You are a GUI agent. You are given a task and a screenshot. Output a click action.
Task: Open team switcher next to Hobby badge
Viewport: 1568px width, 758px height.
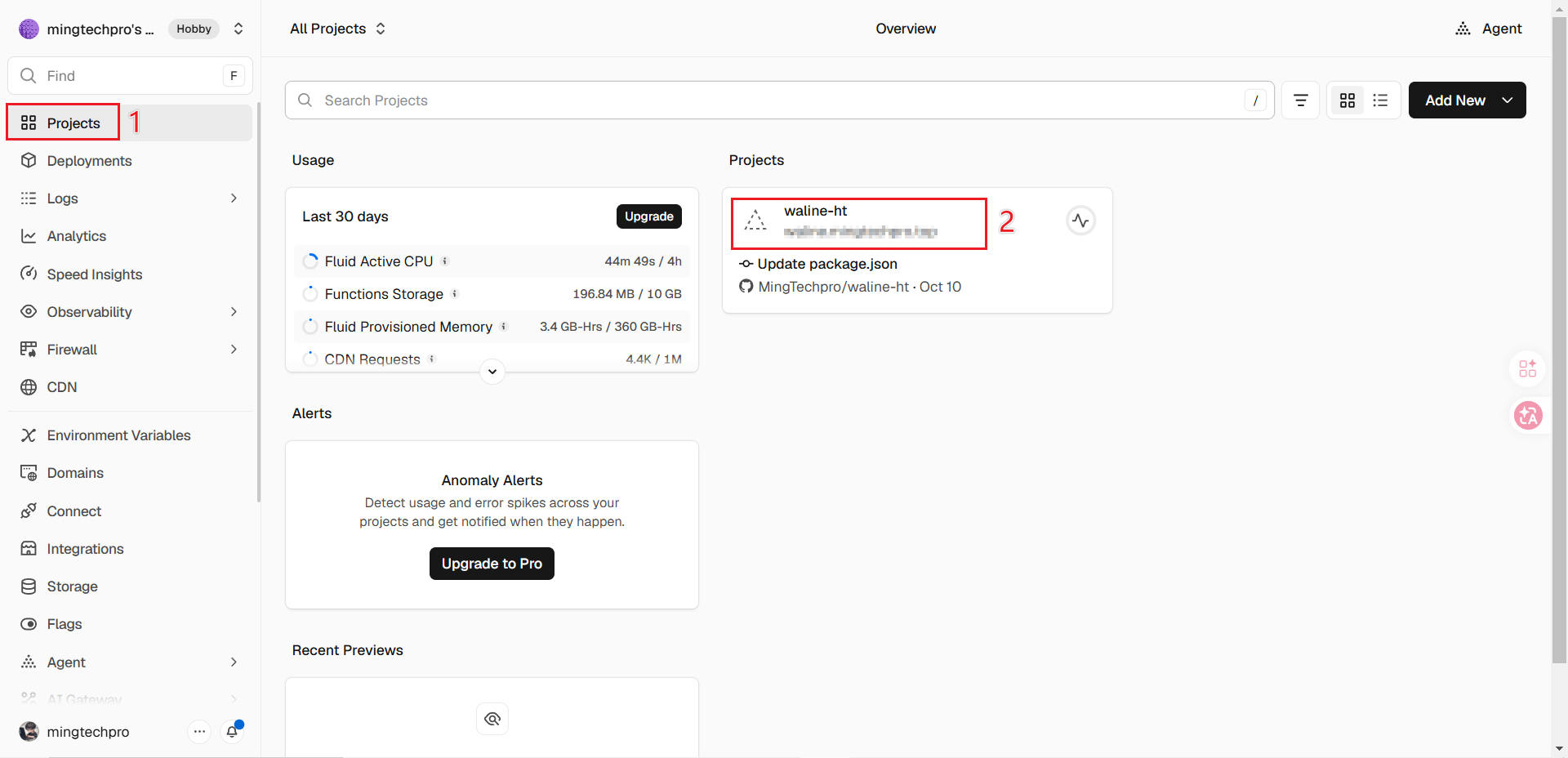(238, 29)
